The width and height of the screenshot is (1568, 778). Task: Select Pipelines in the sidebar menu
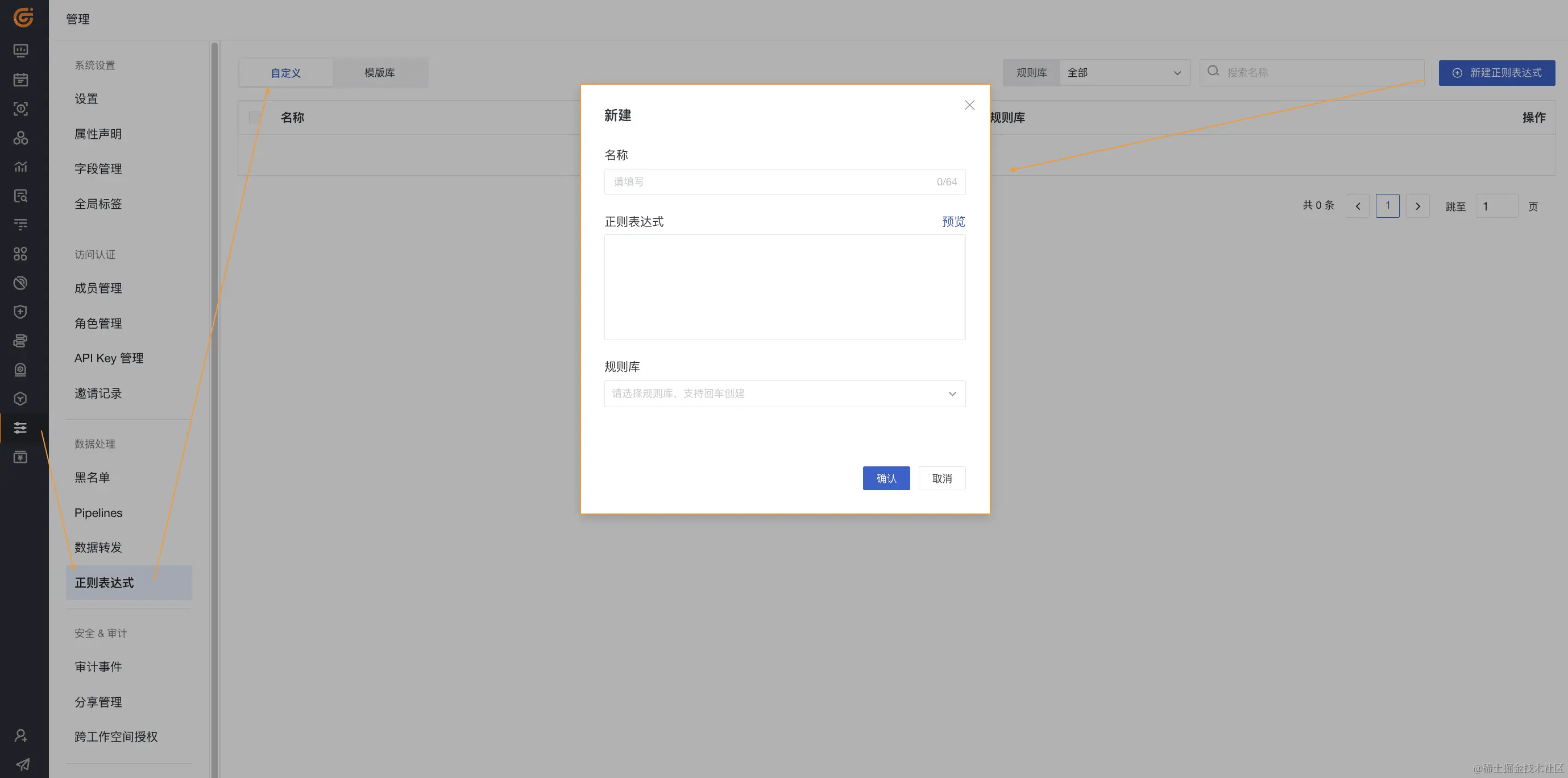click(x=98, y=512)
